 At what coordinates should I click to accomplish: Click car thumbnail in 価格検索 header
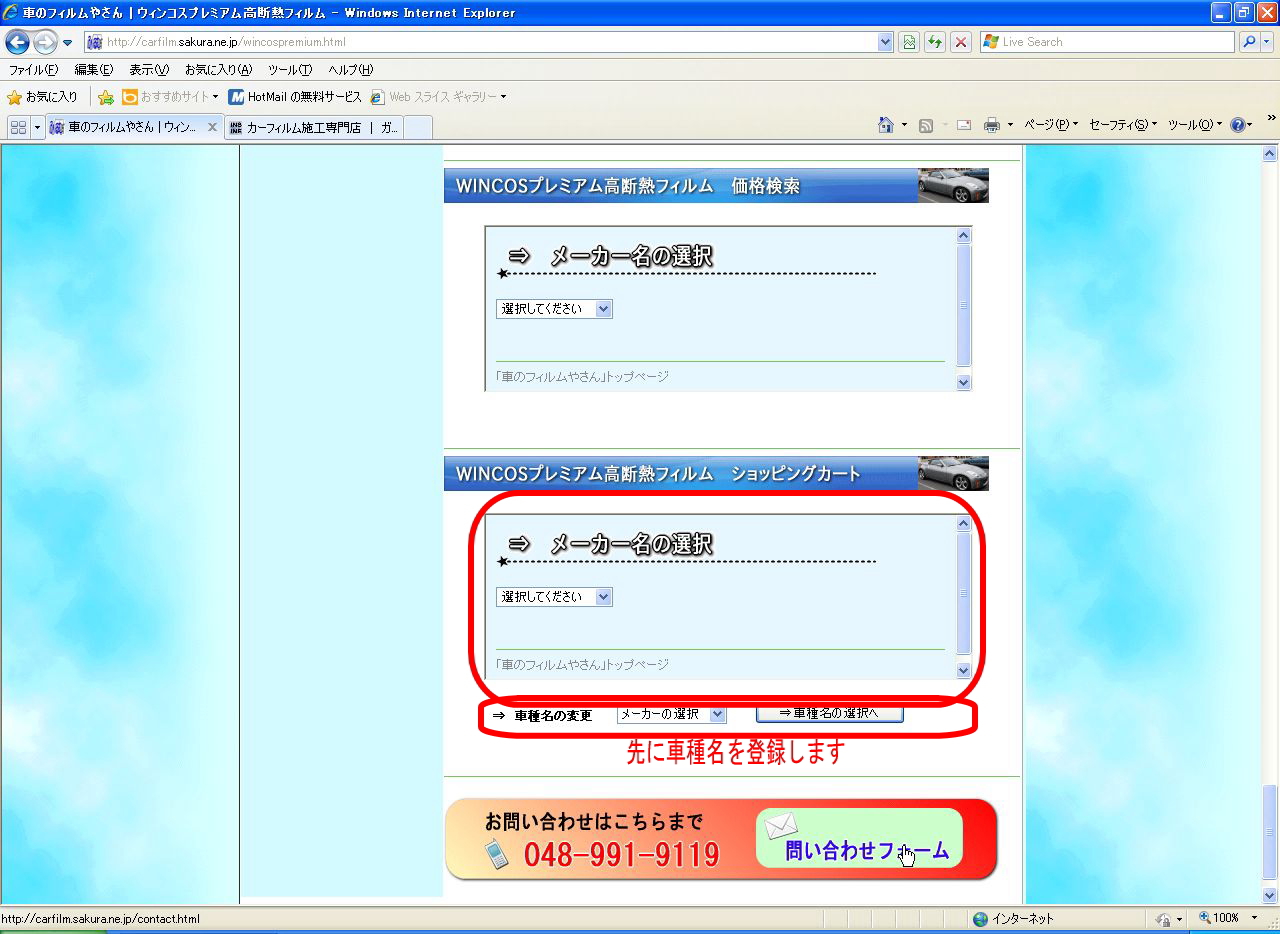tap(953, 185)
